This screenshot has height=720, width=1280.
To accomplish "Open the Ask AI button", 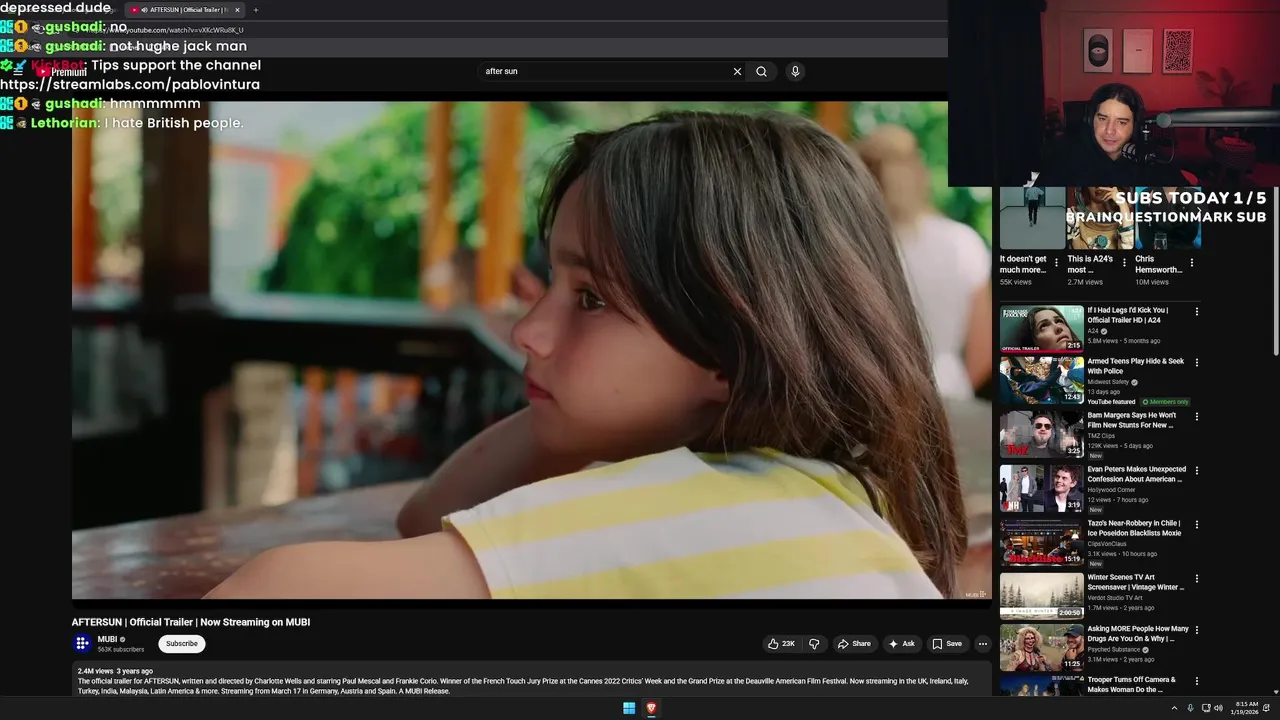I will (901, 644).
